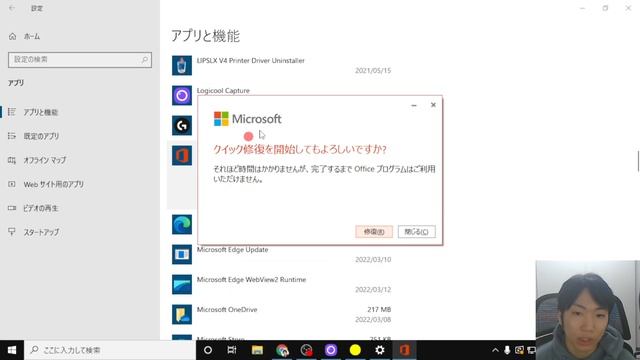Click the 修復 button in Office dialog
The width and height of the screenshot is (640, 360).
click(x=374, y=232)
